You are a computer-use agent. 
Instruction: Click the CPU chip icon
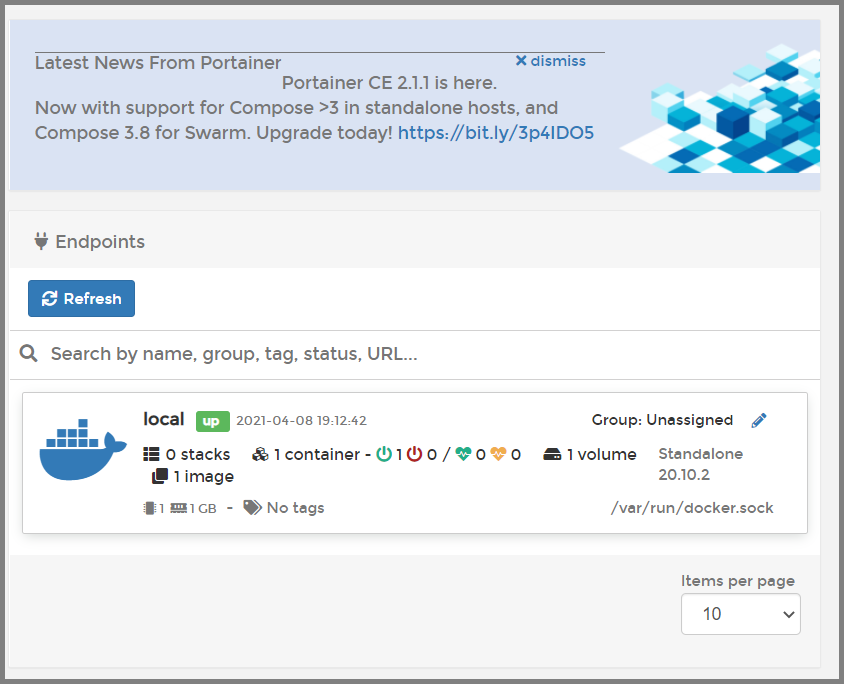(150, 508)
